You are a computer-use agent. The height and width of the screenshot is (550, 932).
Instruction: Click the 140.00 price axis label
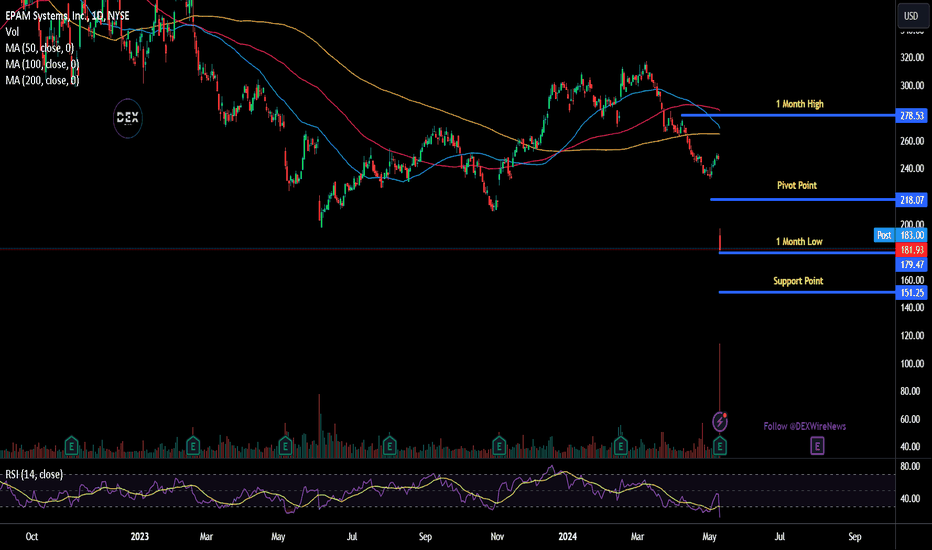click(912, 307)
